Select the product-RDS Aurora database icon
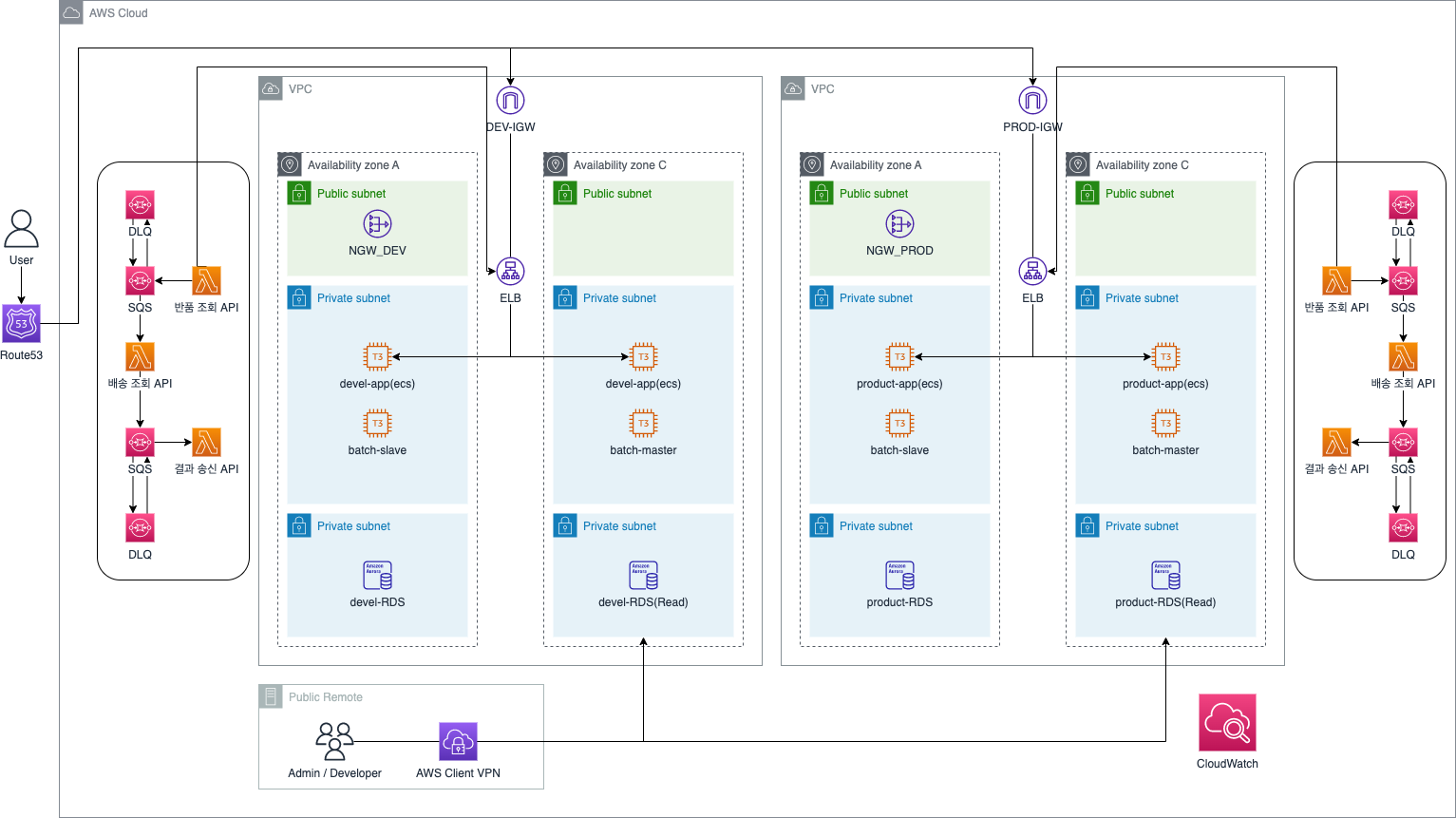The height and width of the screenshot is (818, 1456). click(899, 575)
